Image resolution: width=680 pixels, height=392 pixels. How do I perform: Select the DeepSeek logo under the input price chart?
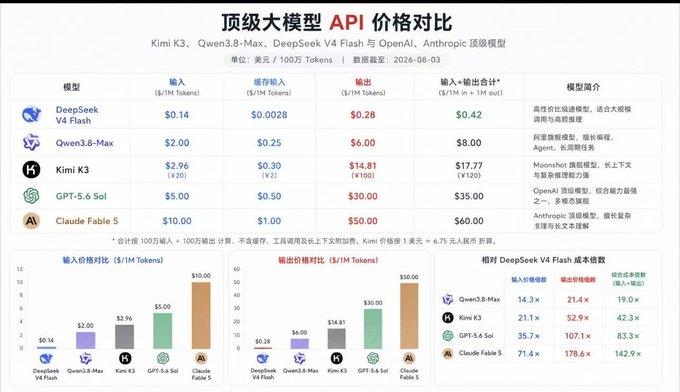click(x=46, y=359)
